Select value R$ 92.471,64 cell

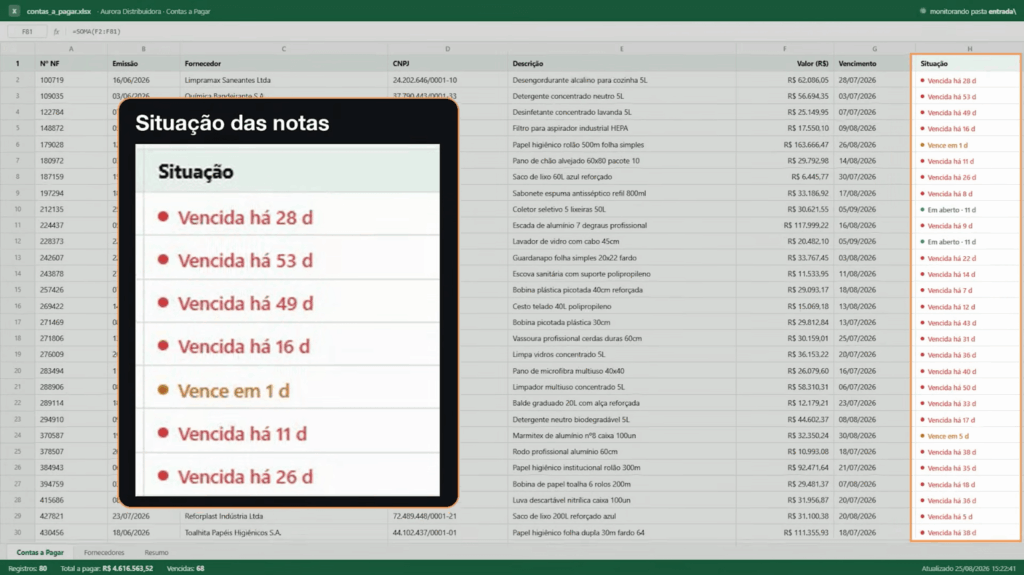click(785, 468)
